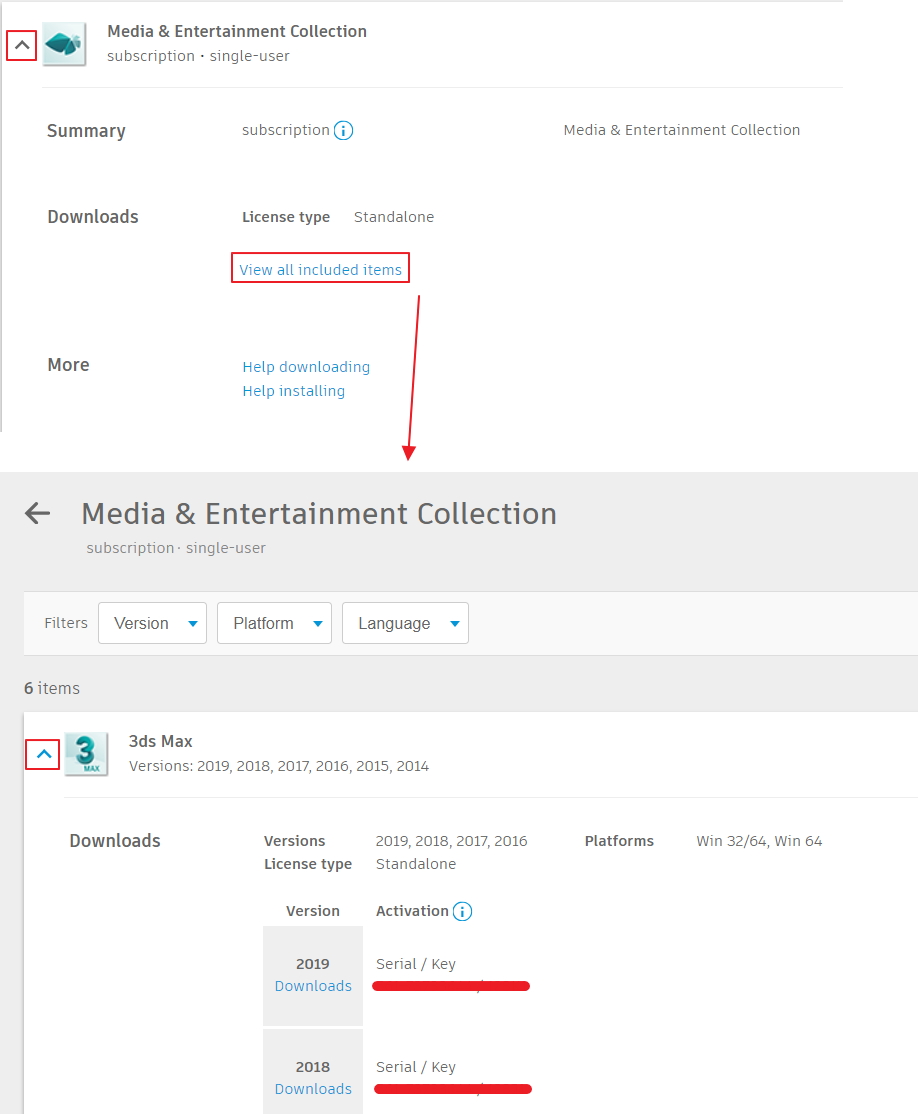Open the Help installing link
This screenshot has height=1114, width=918.
click(293, 391)
